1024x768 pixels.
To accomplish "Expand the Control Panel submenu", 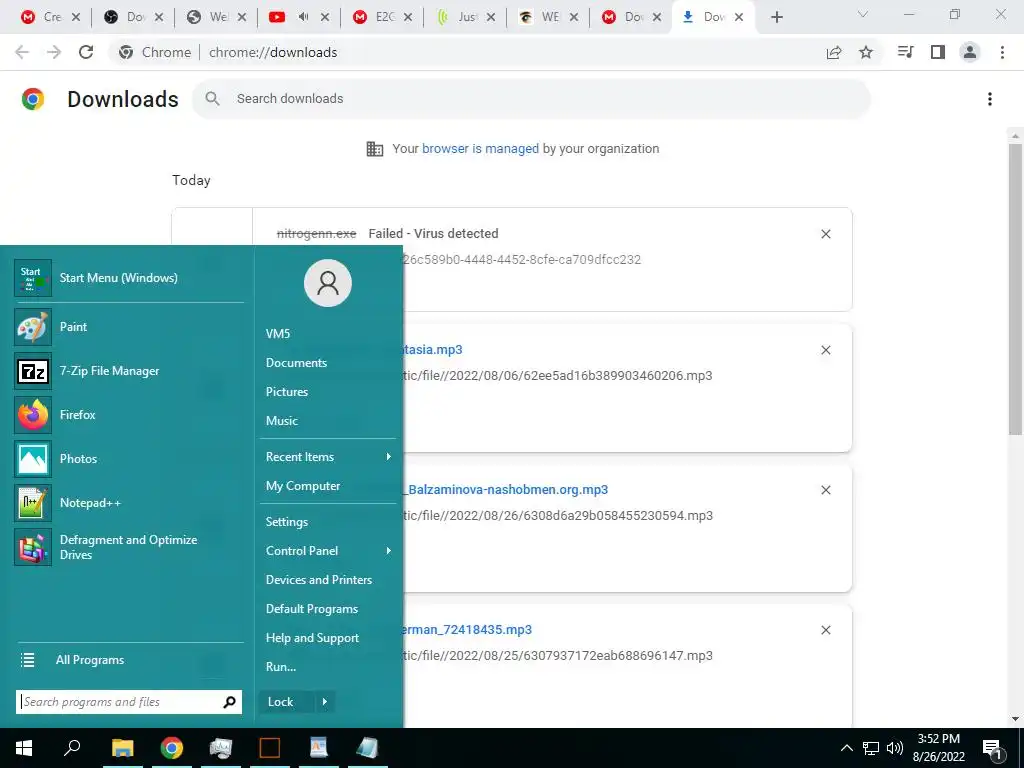I will [328, 551].
